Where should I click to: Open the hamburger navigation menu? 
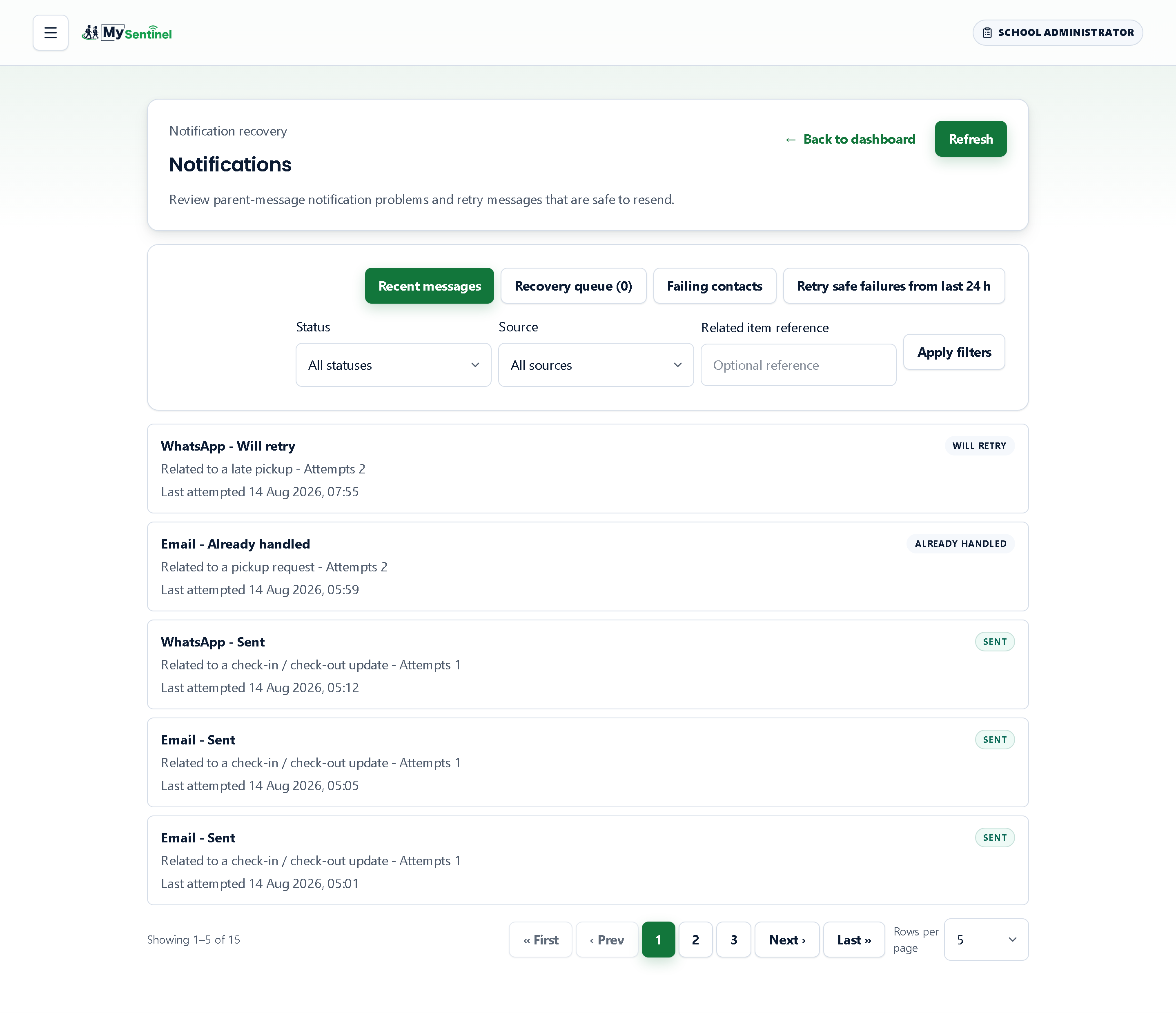click(51, 33)
